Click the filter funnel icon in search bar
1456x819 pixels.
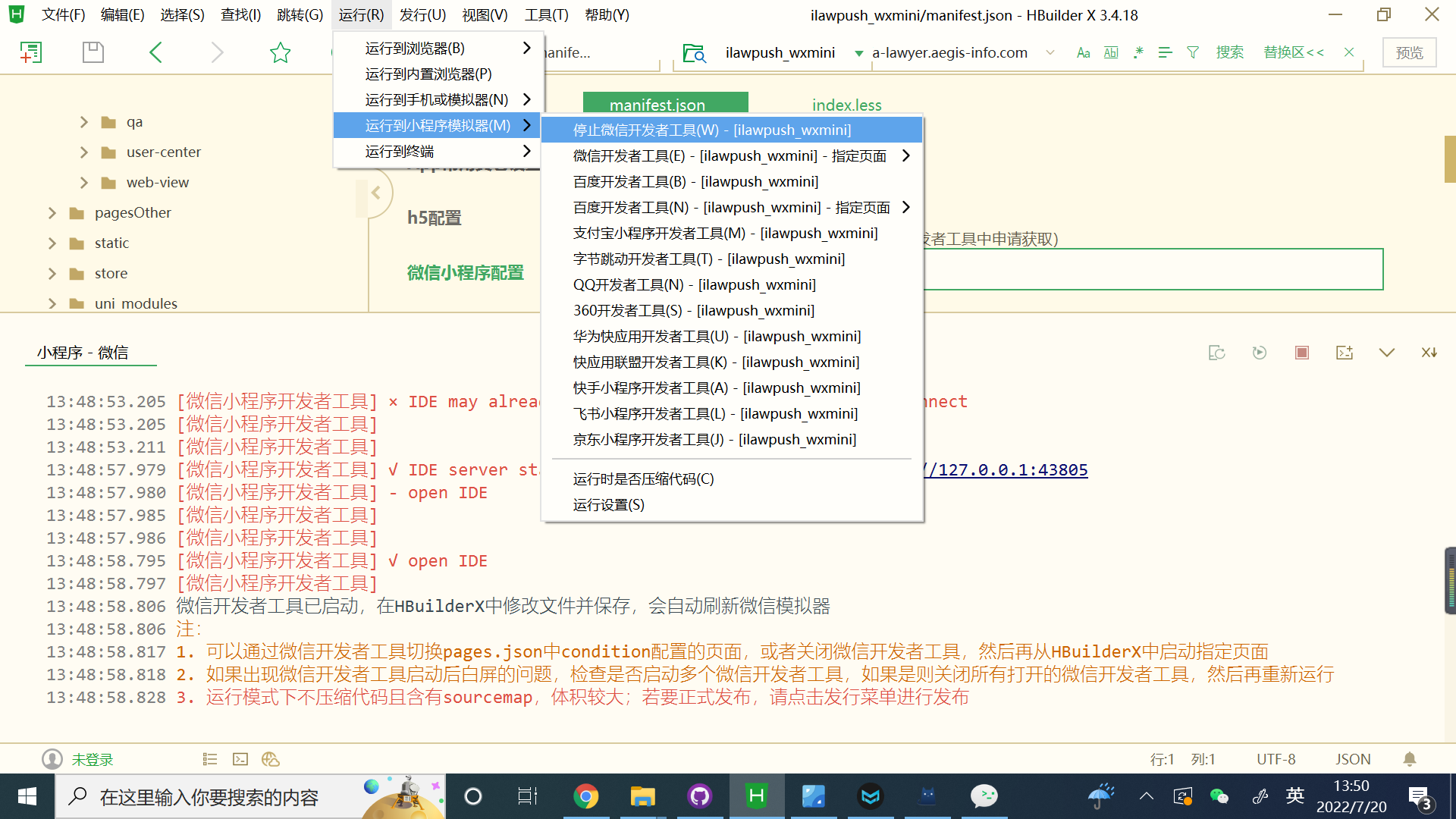tap(1193, 52)
